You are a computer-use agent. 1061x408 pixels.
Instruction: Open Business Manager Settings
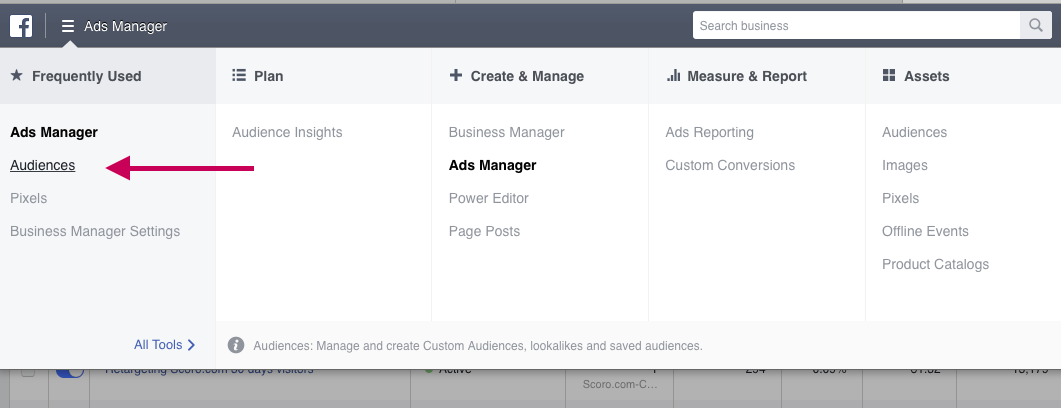95,231
